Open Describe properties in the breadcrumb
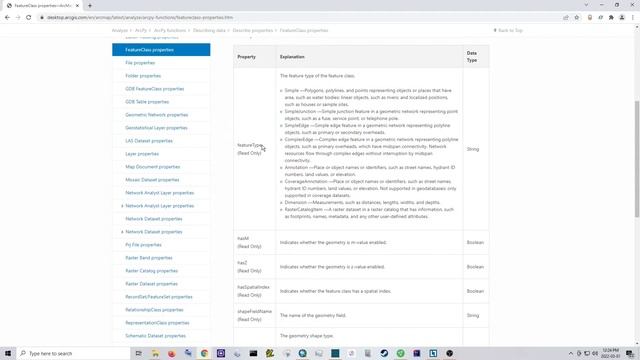Viewport: 640px width, 360px height. tap(253, 31)
